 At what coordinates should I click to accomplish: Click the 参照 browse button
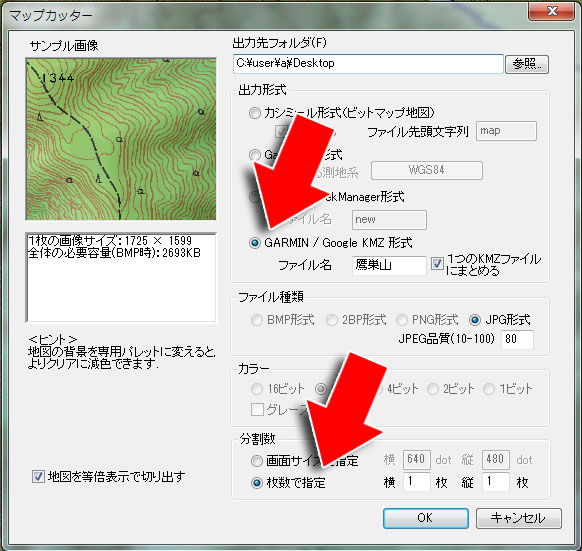tap(526, 64)
